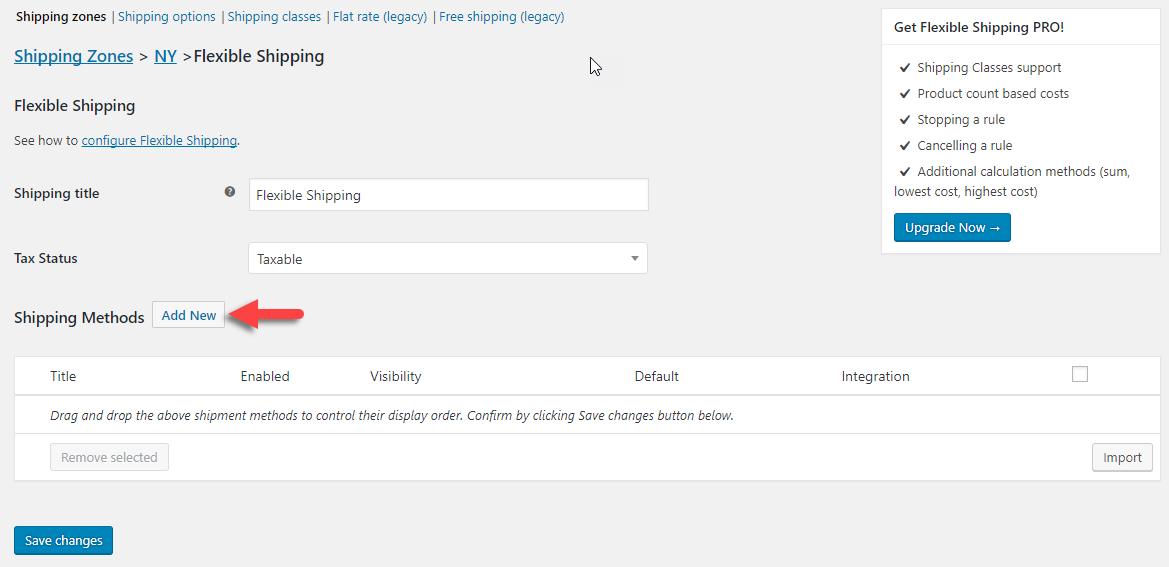Click the Shipping title help icon
The height and width of the screenshot is (567, 1169).
pos(230,192)
